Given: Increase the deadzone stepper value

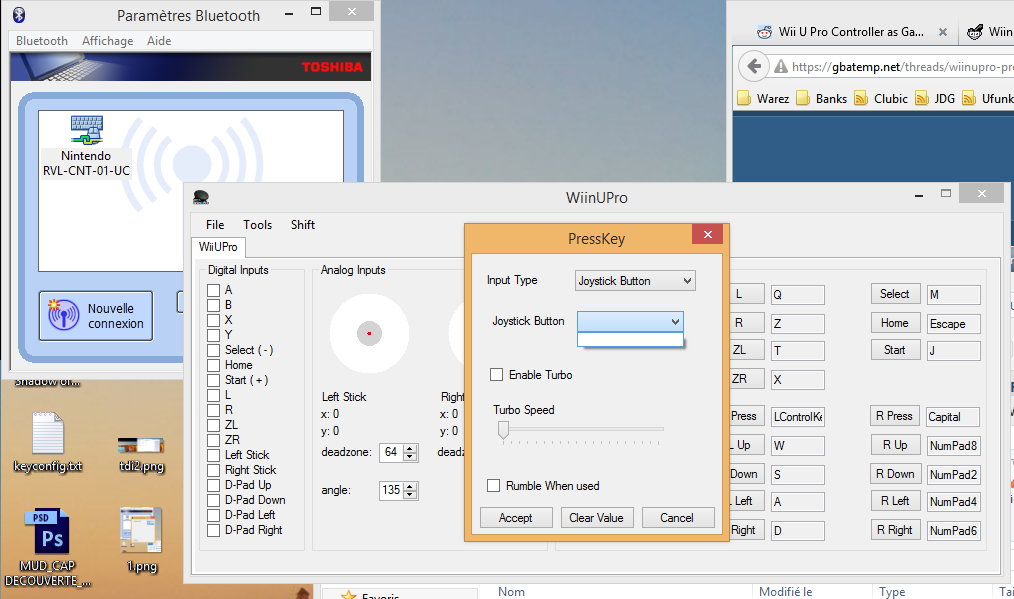Looking at the screenshot, I should (x=410, y=448).
